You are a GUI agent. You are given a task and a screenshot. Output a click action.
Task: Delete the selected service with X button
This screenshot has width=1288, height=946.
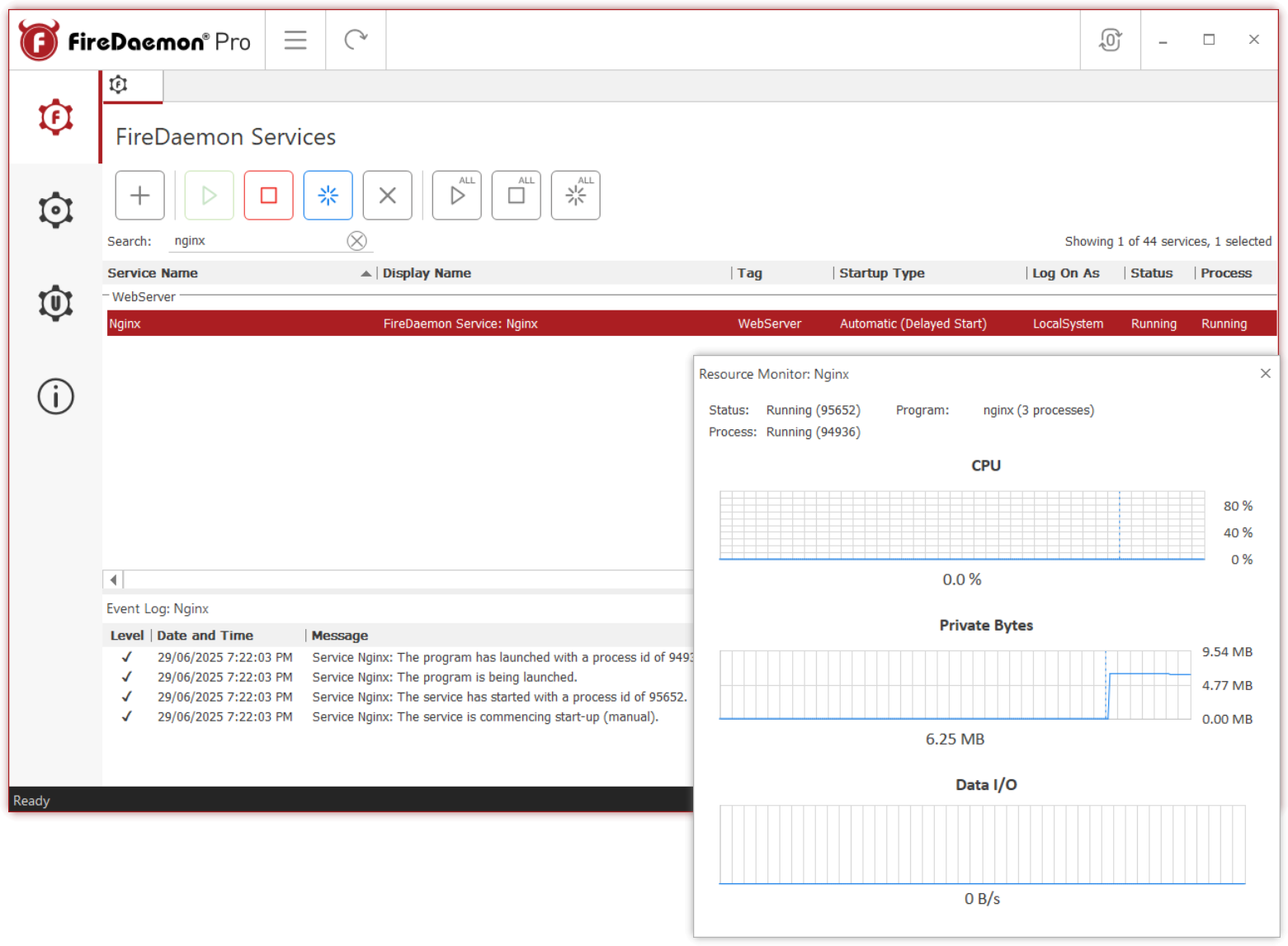pyautogui.click(x=388, y=196)
